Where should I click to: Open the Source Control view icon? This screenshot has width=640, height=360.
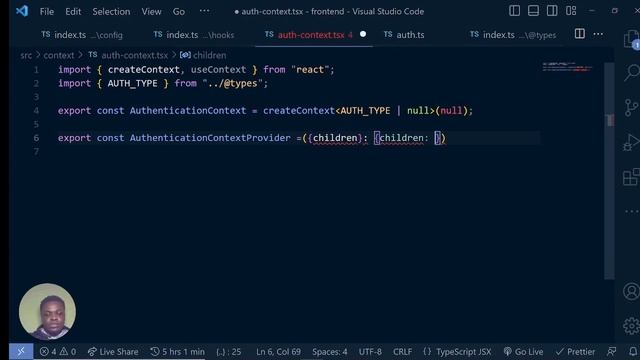point(631,108)
